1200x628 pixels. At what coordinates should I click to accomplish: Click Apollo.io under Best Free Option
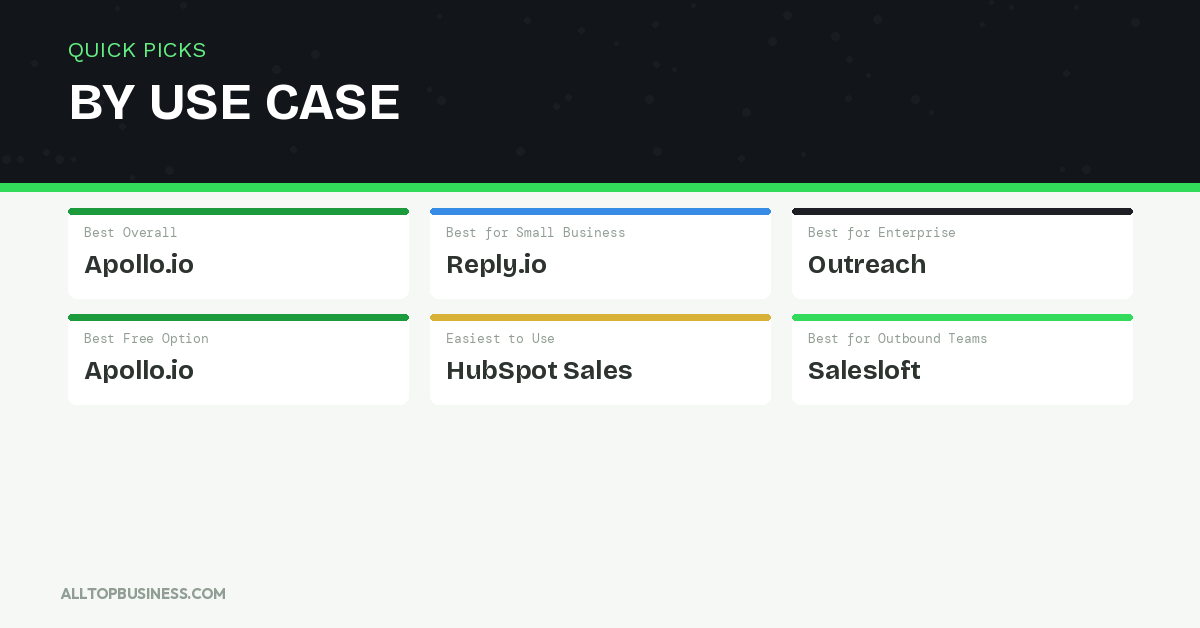(x=139, y=371)
